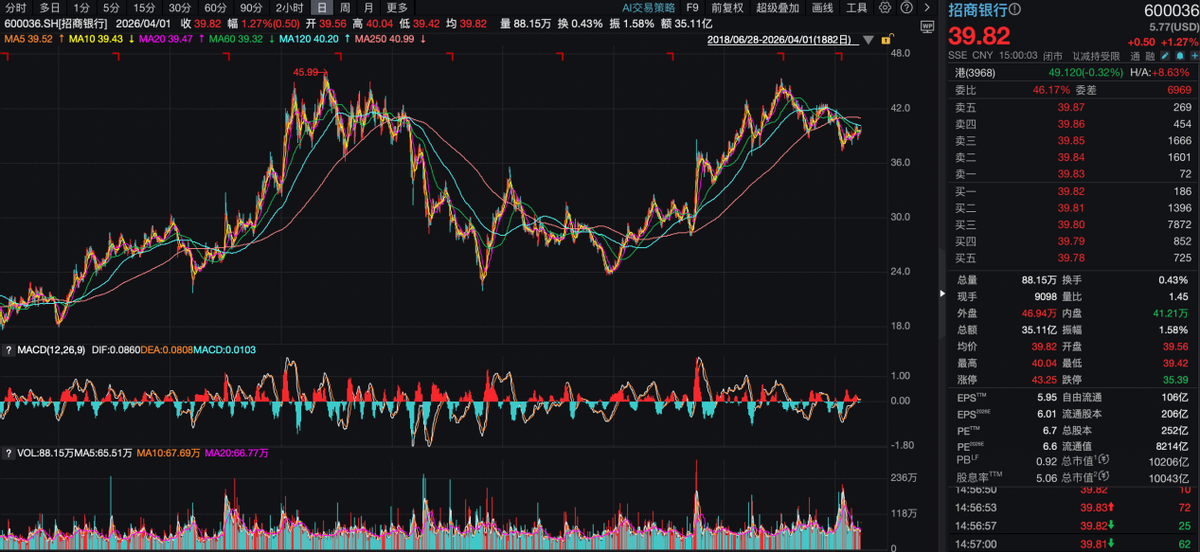
Task: Select the 分时 intraday tab
Action: 16,7
